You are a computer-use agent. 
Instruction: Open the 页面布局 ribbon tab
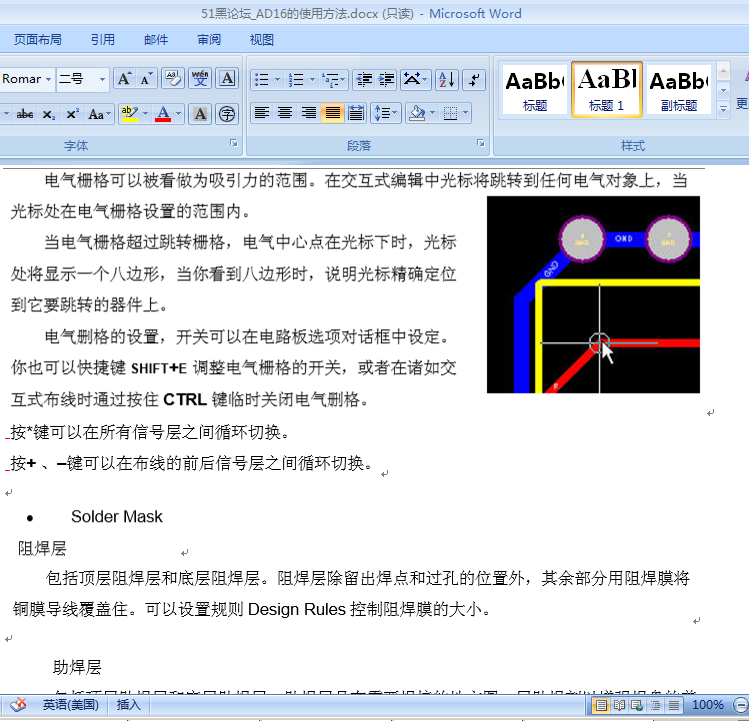38,40
